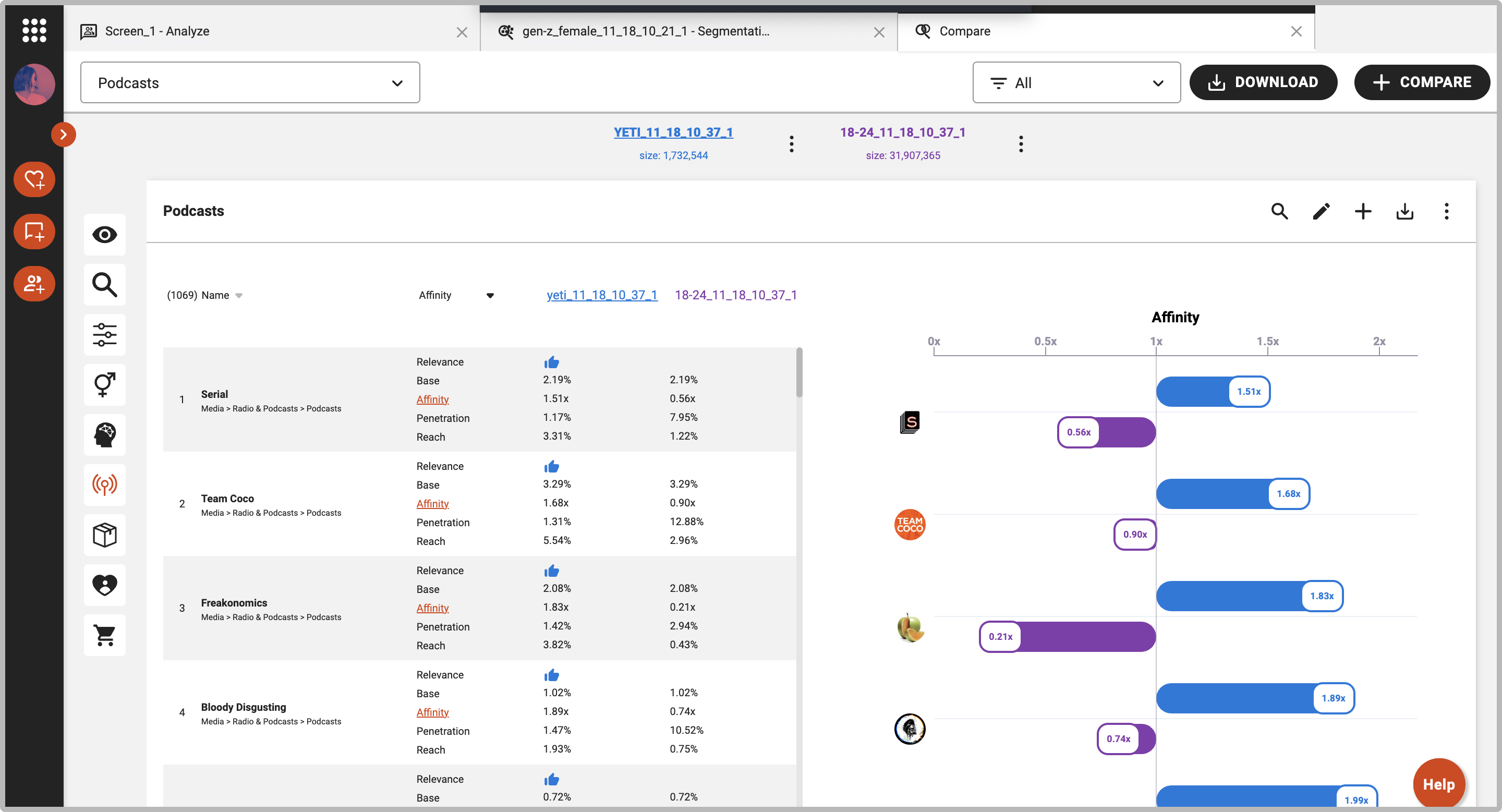The image size is (1502, 812).
Task: Open the apps grid menu icon
Action: 34,30
